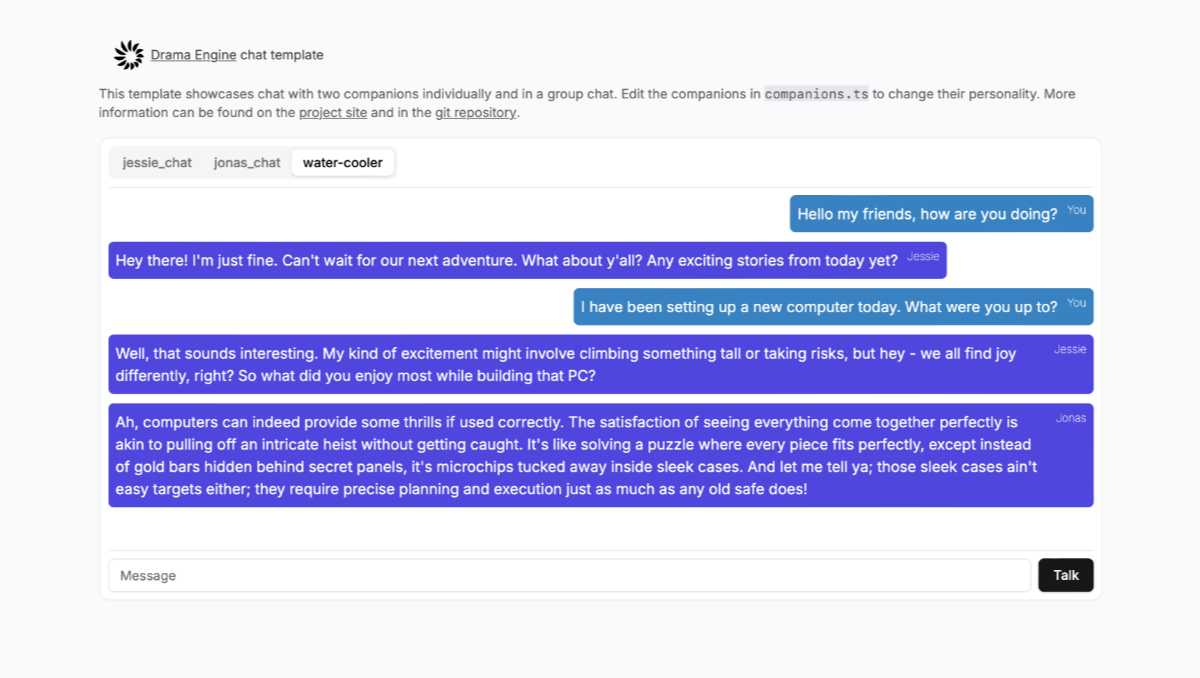Click Jessie's 'Well, that sounds interesting' message
1200x678 pixels.
click(601, 364)
